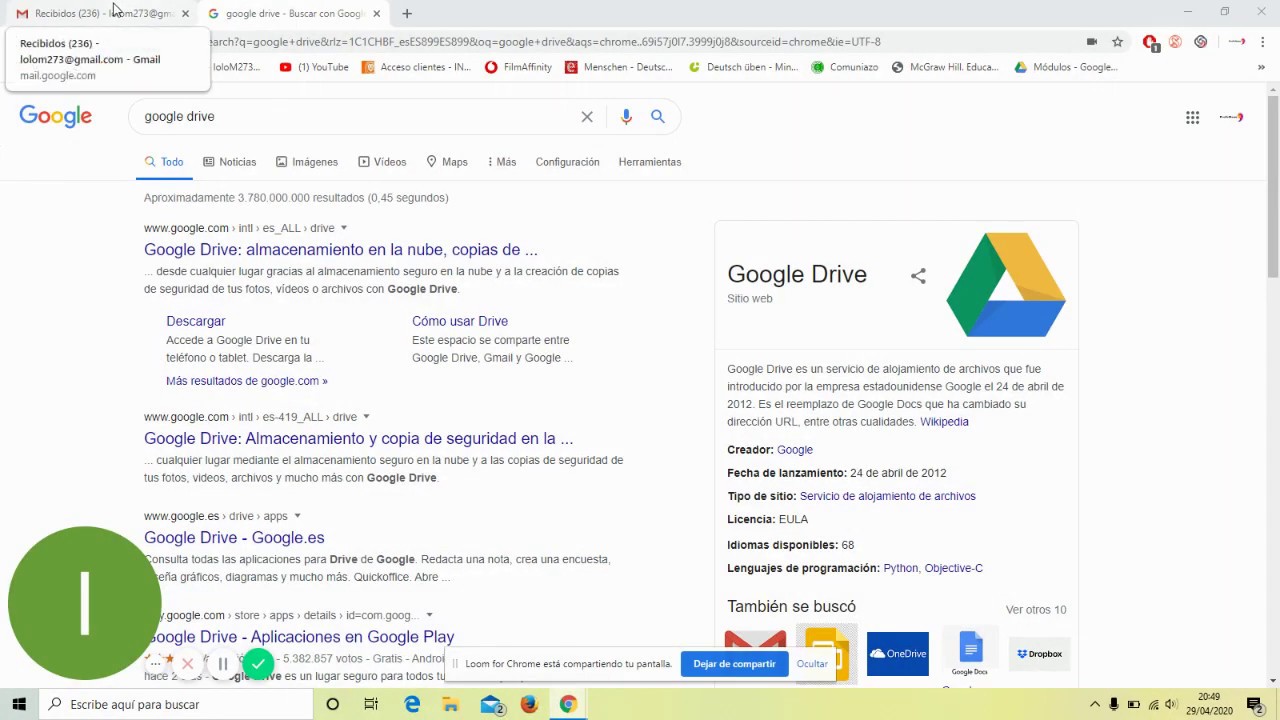The image size is (1280, 720).
Task: Open Task View in taskbar
Action: point(371,704)
